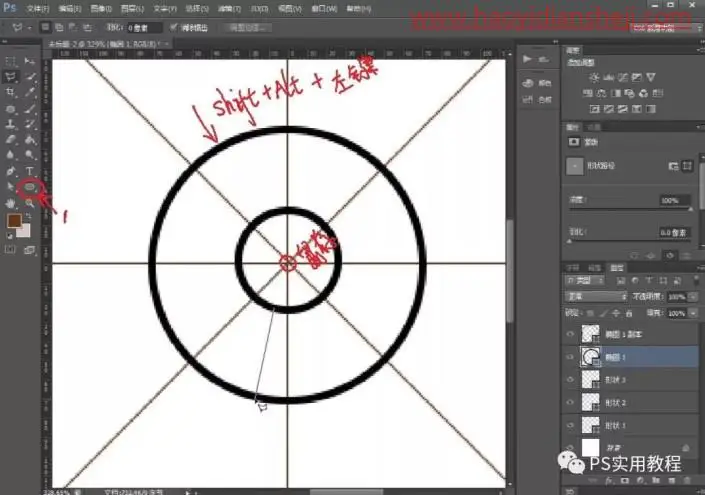
Task: Toggle lock all for layer
Action: [x=629, y=313]
